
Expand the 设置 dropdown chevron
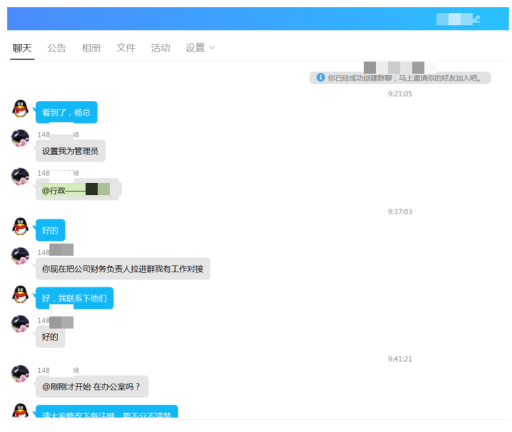pyautogui.click(x=212, y=48)
